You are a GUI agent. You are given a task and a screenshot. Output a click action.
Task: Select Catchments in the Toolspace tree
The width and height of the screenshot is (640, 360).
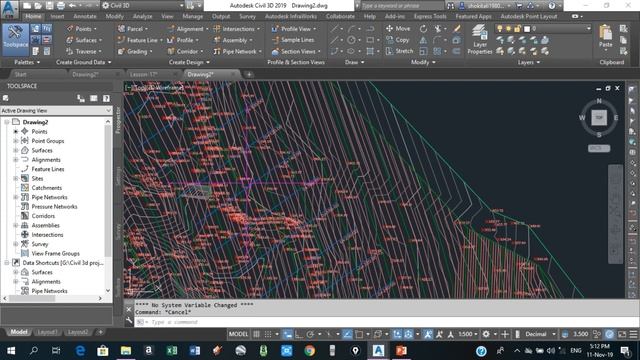click(47, 188)
